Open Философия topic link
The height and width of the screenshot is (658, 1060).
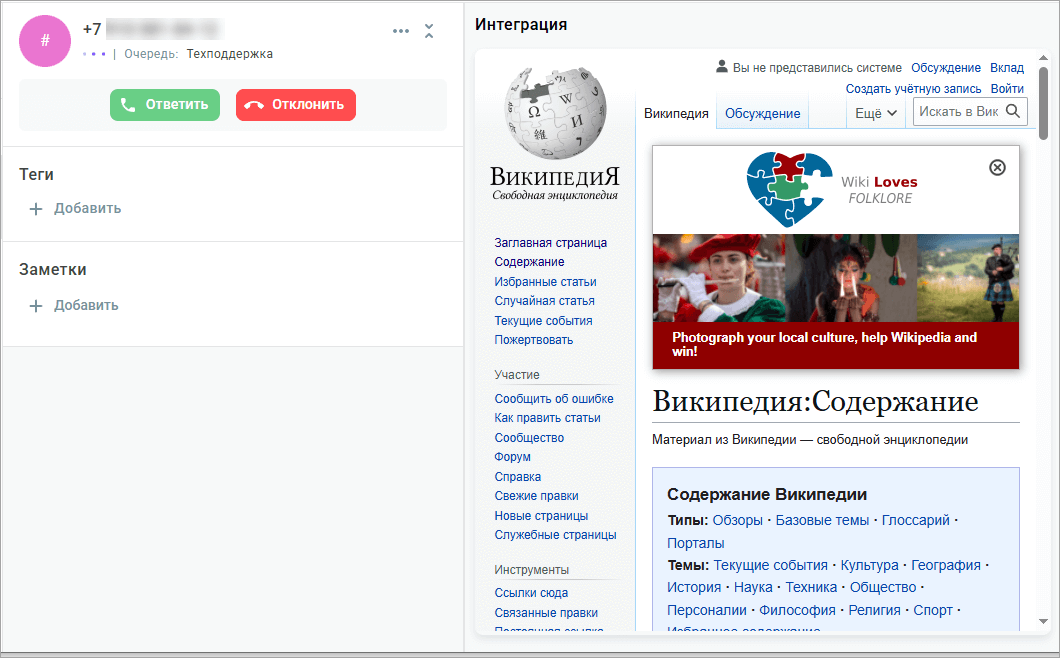[797, 610]
